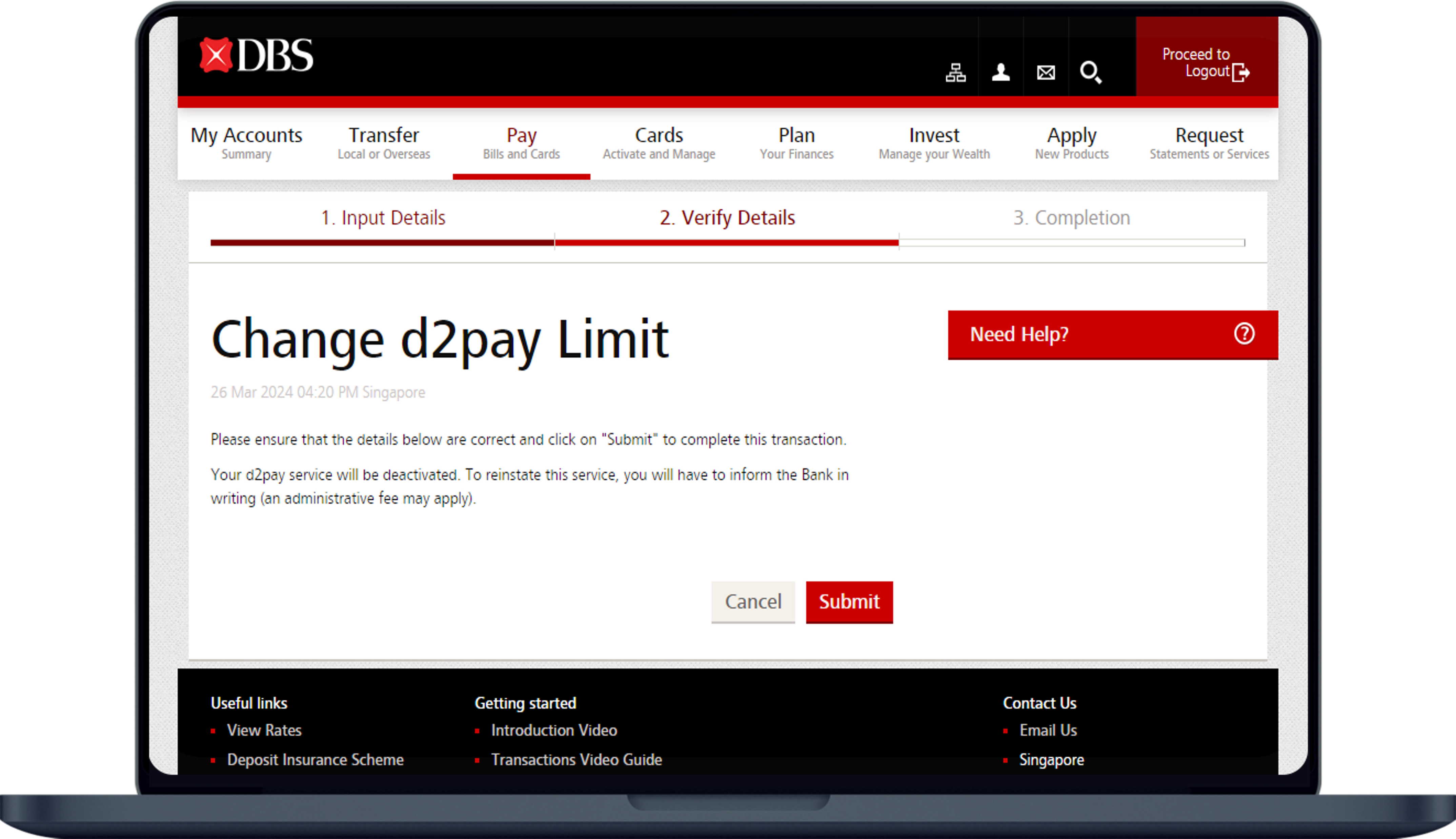This screenshot has width=1456, height=839.
Task: Open the mail envelope icon
Action: (1046, 73)
